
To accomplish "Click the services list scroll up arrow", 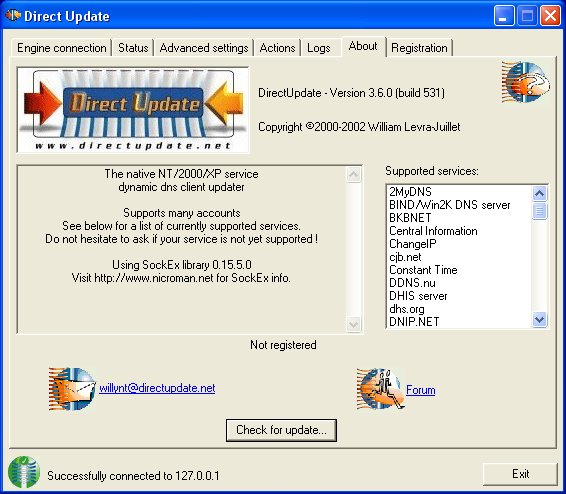I will [540, 194].
